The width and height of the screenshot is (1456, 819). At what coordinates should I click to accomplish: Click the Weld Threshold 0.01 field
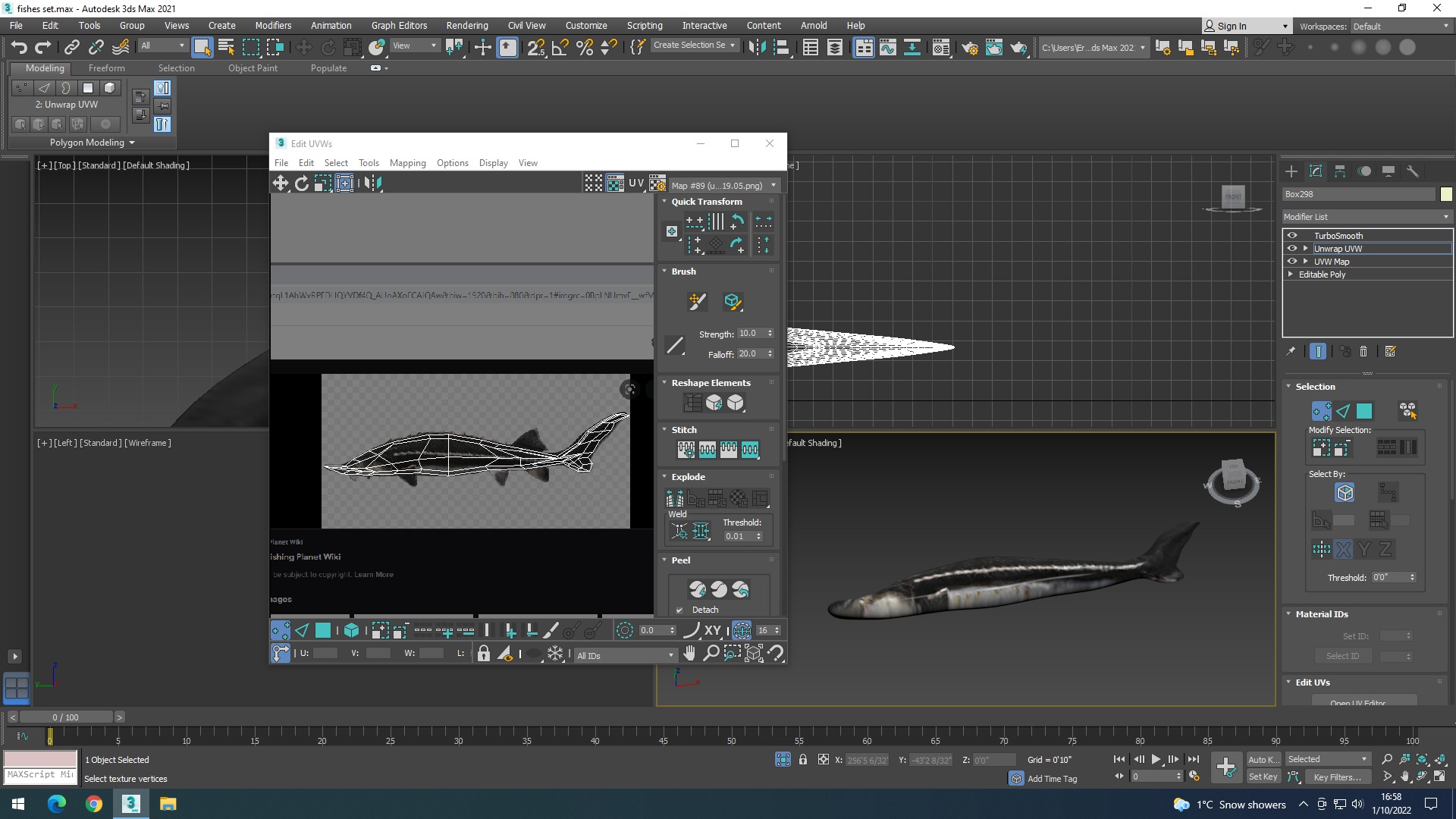click(x=739, y=536)
